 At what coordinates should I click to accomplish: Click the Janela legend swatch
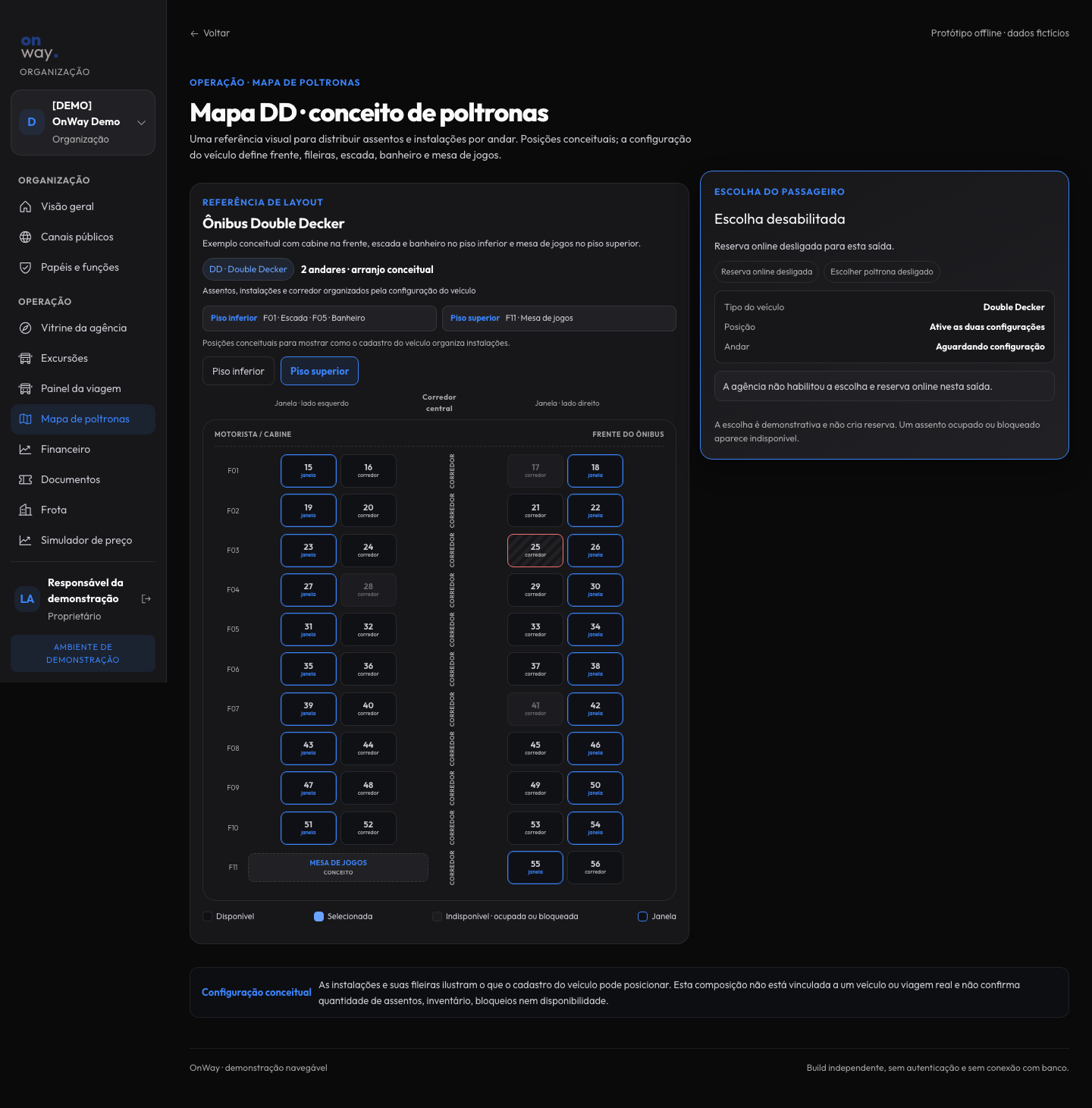click(643, 916)
